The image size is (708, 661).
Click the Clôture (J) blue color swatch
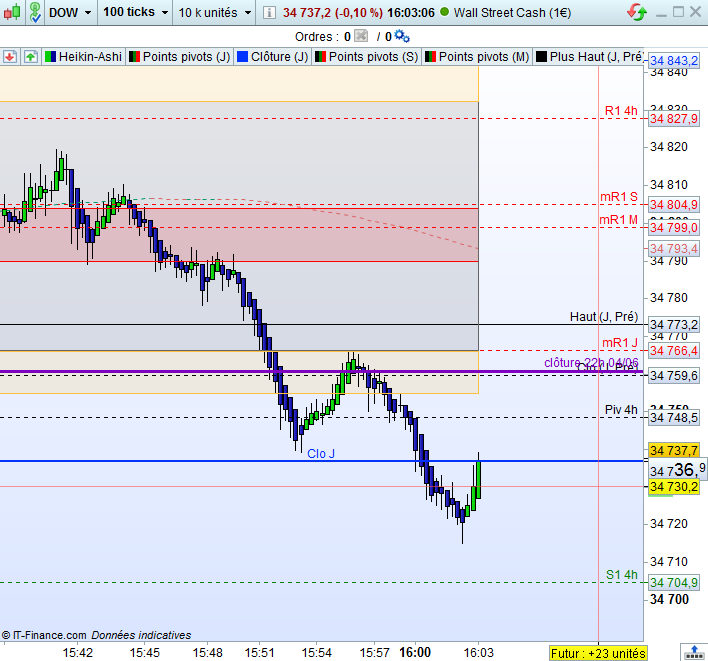click(x=242, y=57)
